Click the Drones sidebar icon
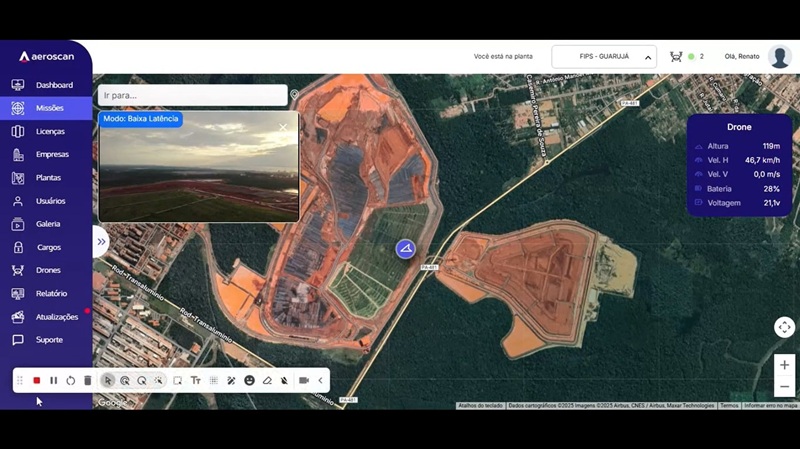Viewport: 800px width, 449px height. pos(18,270)
